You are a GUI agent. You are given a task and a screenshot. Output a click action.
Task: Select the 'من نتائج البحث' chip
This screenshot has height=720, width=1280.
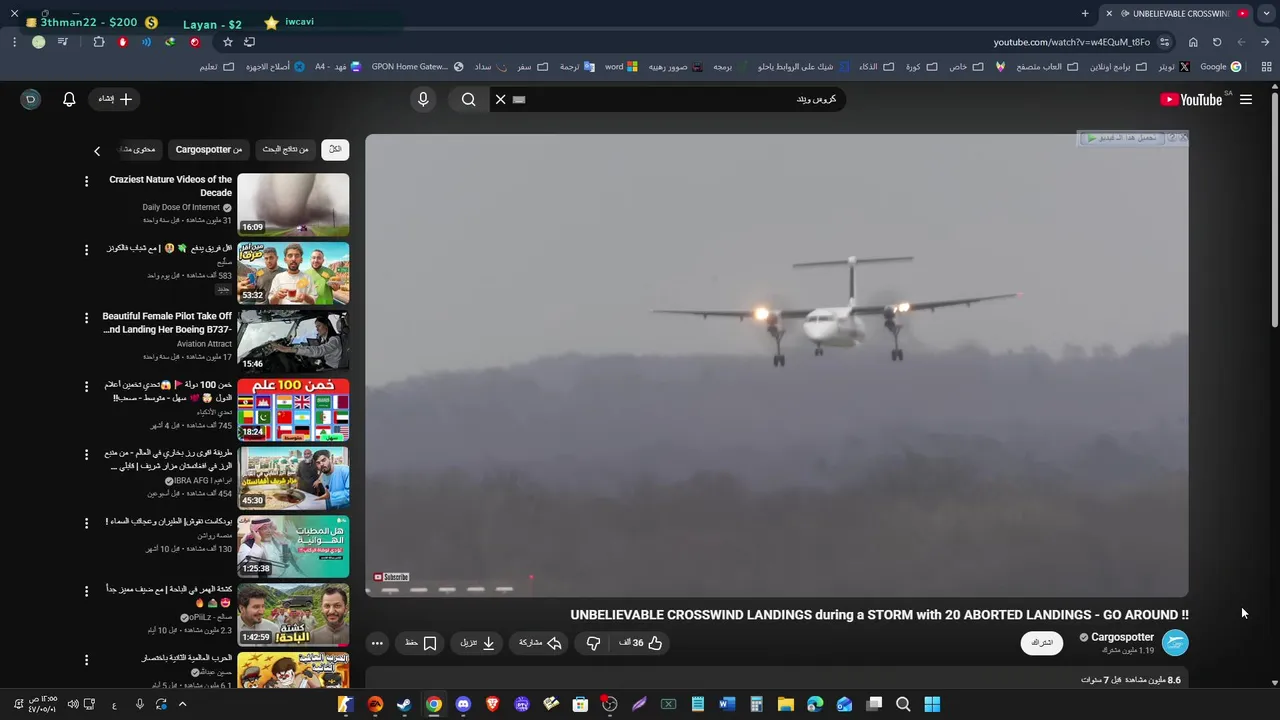pyautogui.click(x=285, y=149)
